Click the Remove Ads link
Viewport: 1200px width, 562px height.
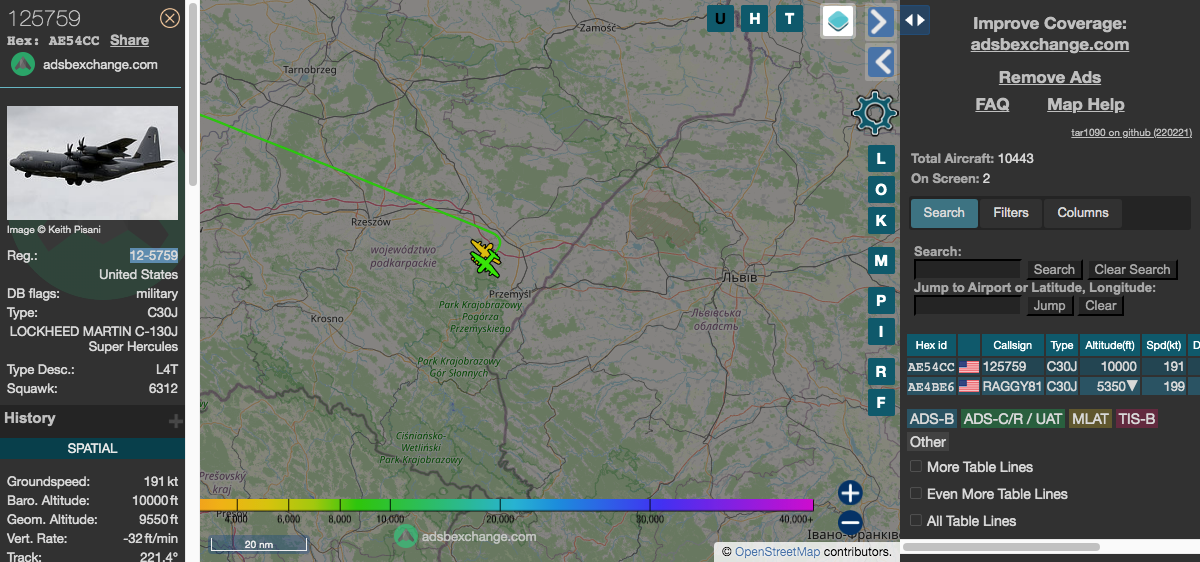point(1049,77)
